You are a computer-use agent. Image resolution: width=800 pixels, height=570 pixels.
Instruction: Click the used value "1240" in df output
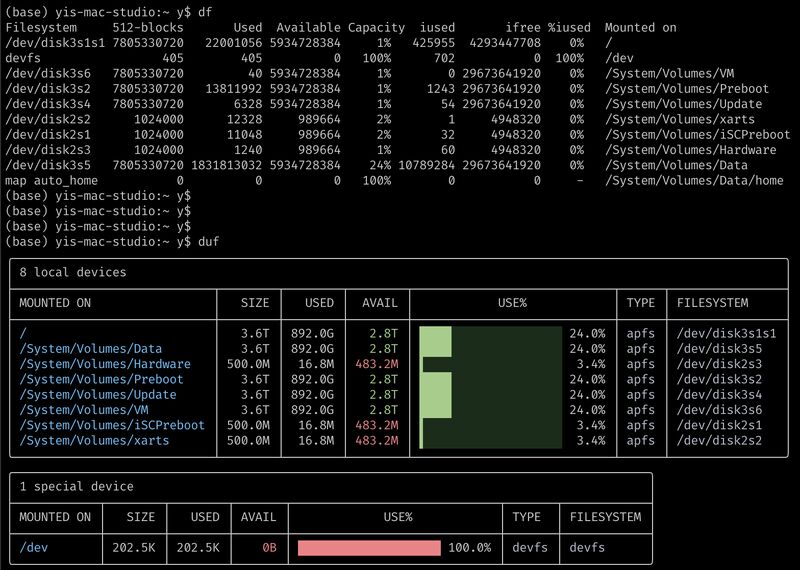coord(248,150)
